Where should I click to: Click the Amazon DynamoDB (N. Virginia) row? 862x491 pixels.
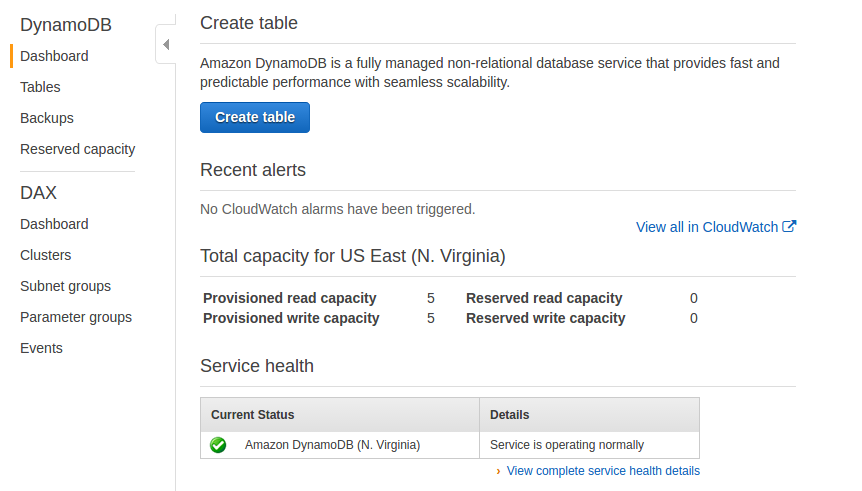332,445
